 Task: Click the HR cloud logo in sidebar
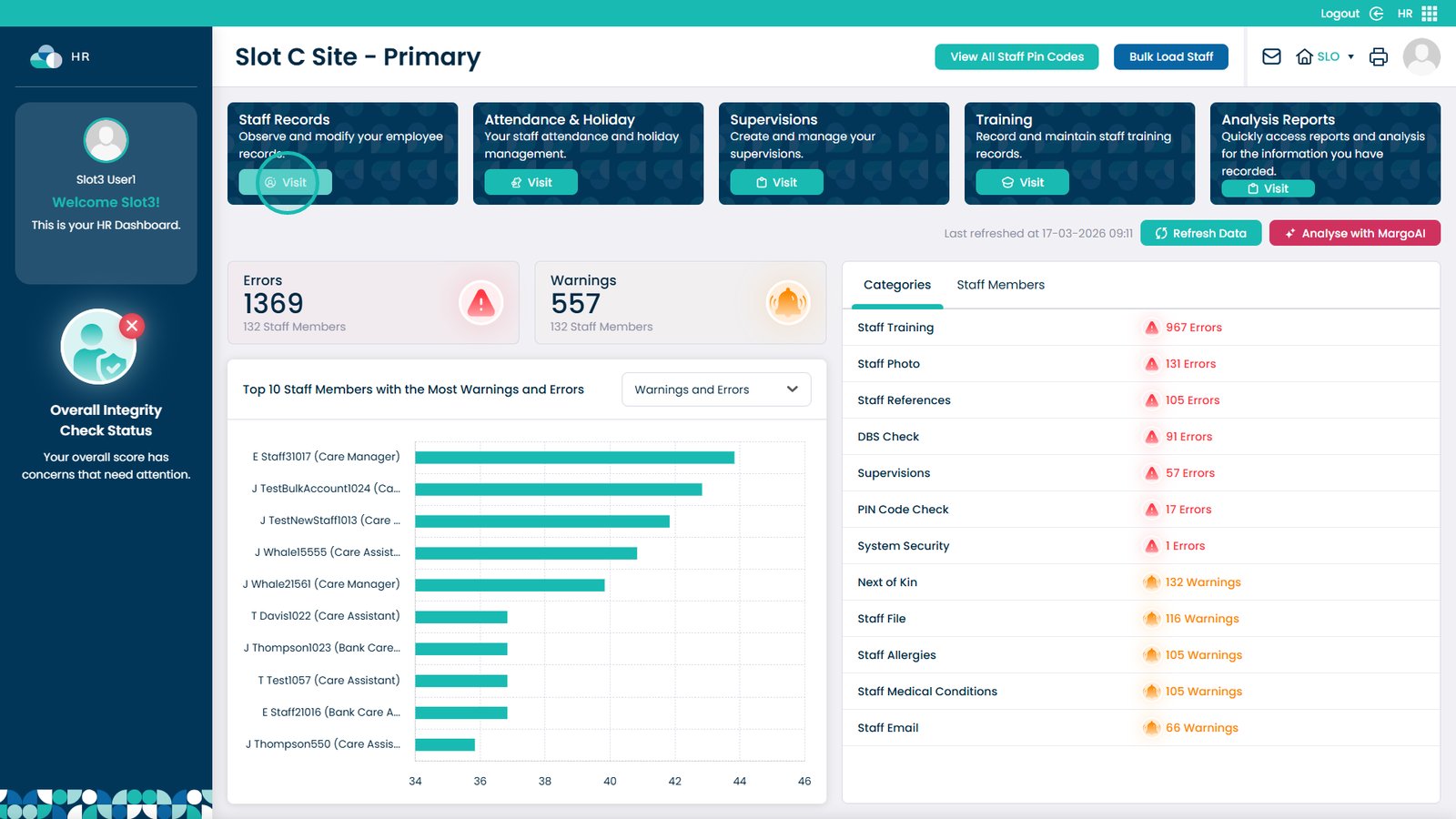46,56
